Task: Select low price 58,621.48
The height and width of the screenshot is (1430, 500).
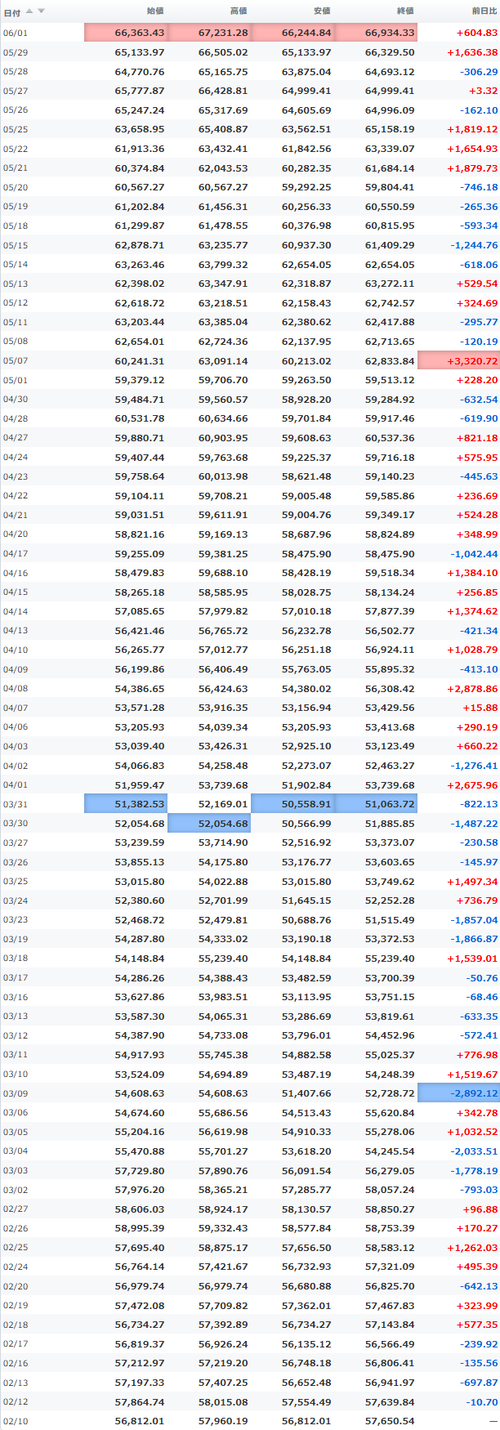Action: click(x=306, y=477)
